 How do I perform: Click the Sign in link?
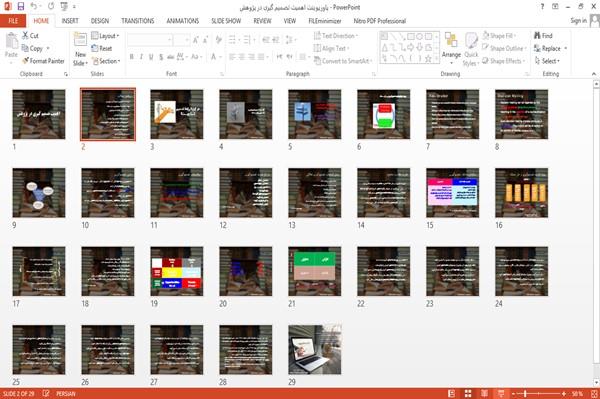[578, 21]
